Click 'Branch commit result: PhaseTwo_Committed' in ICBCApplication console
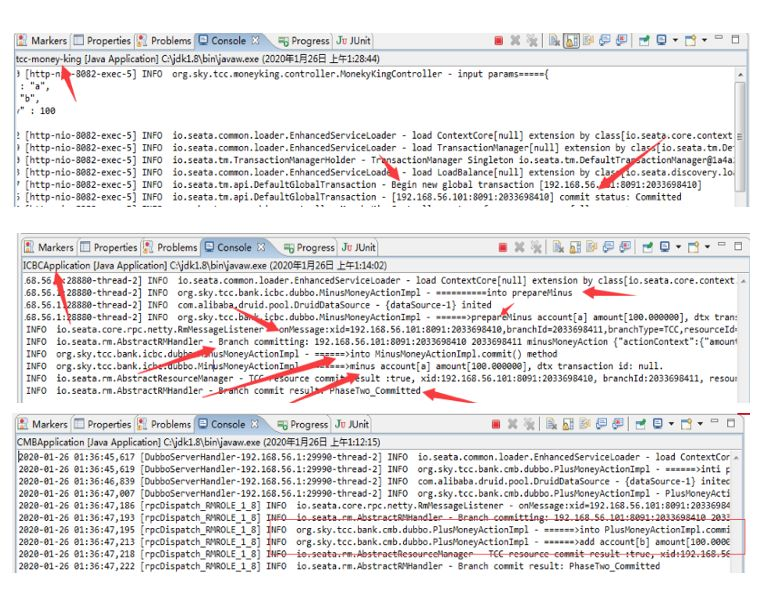The image size is (764, 596). [x=223, y=390]
